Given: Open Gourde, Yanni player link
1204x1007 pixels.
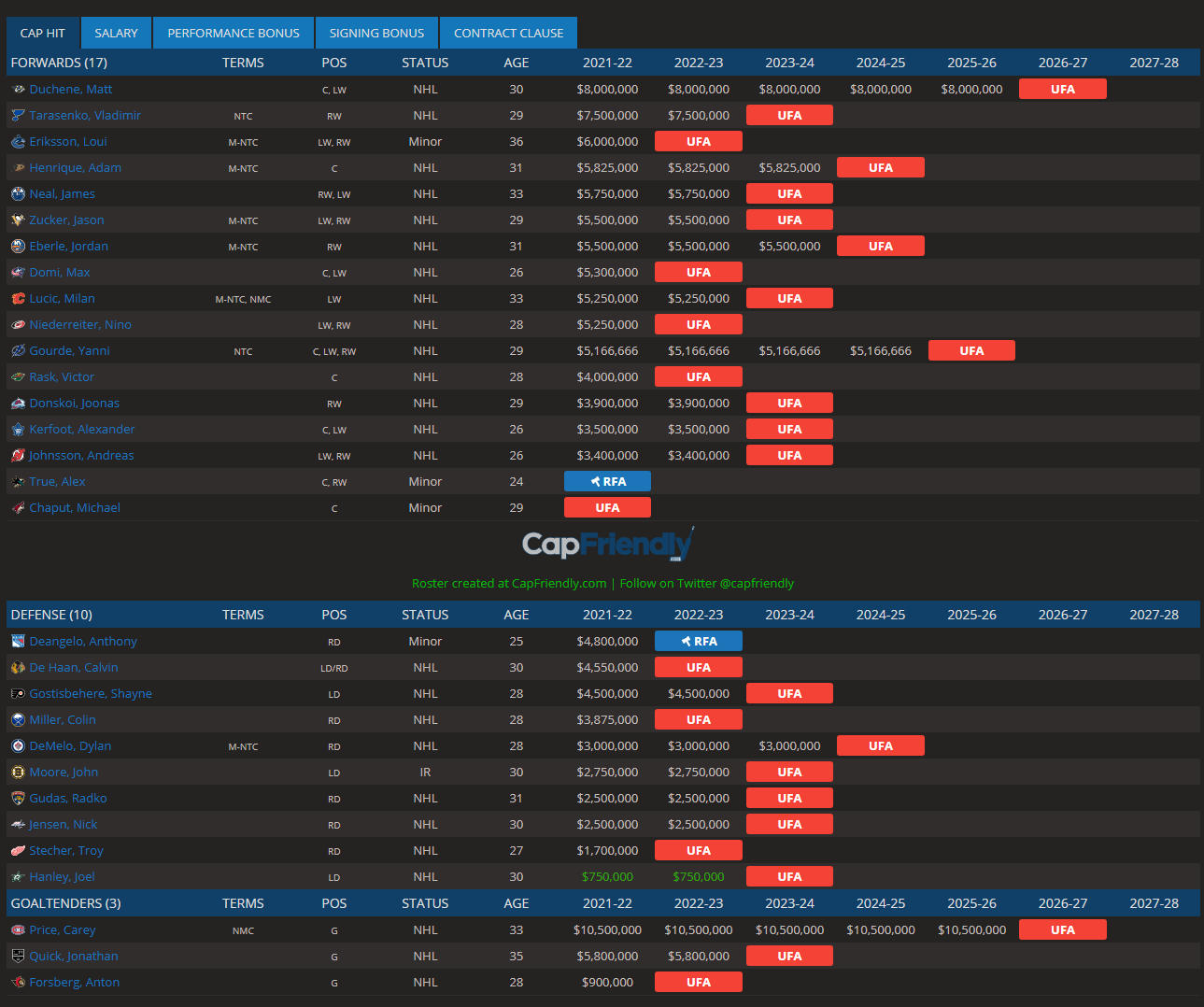Looking at the screenshot, I should [x=69, y=351].
